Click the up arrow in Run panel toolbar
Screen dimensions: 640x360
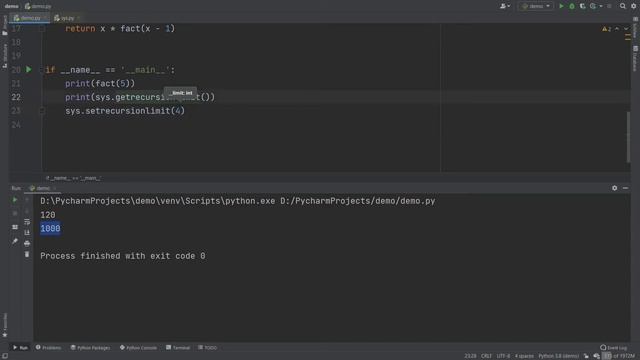(x=27, y=200)
